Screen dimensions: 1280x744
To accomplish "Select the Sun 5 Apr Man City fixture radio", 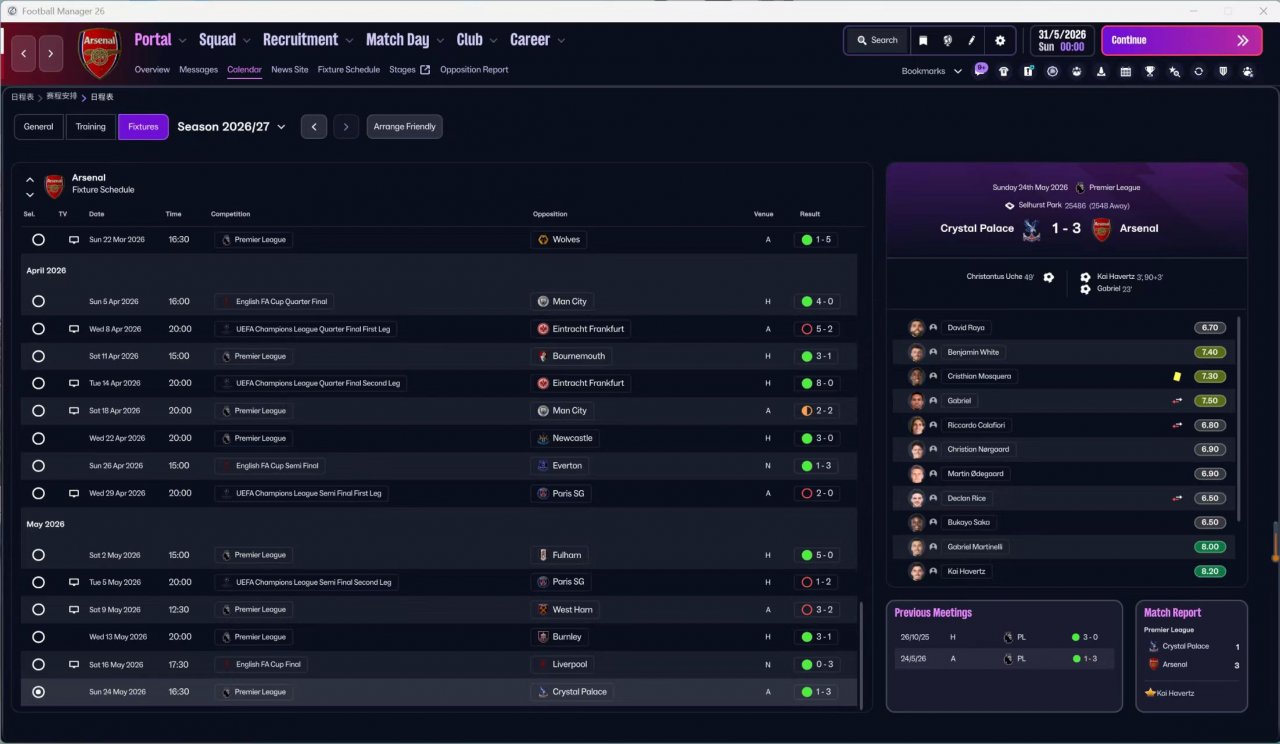I will click(38, 301).
